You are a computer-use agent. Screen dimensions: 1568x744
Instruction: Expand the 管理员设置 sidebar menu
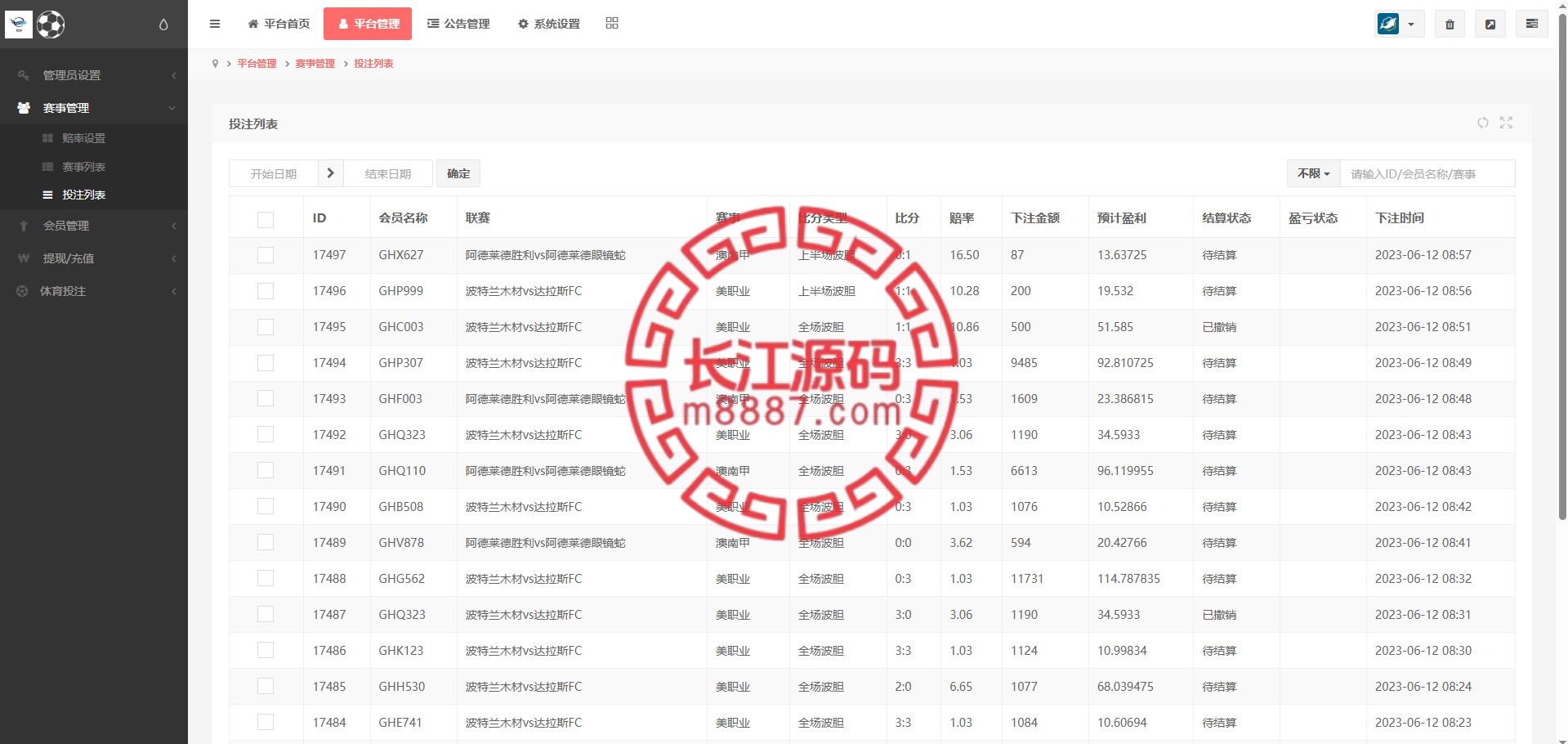point(94,75)
